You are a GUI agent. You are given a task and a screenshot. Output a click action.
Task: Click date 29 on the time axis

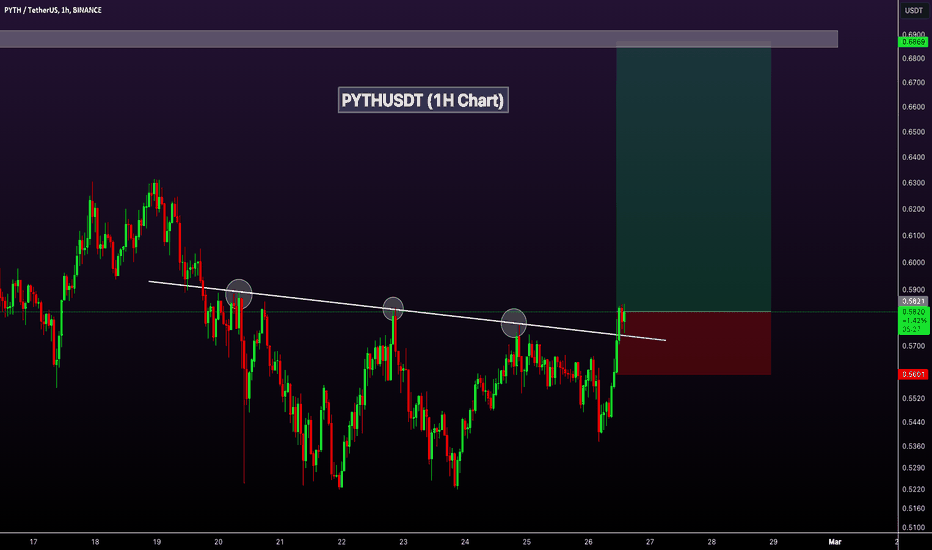point(773,542)
